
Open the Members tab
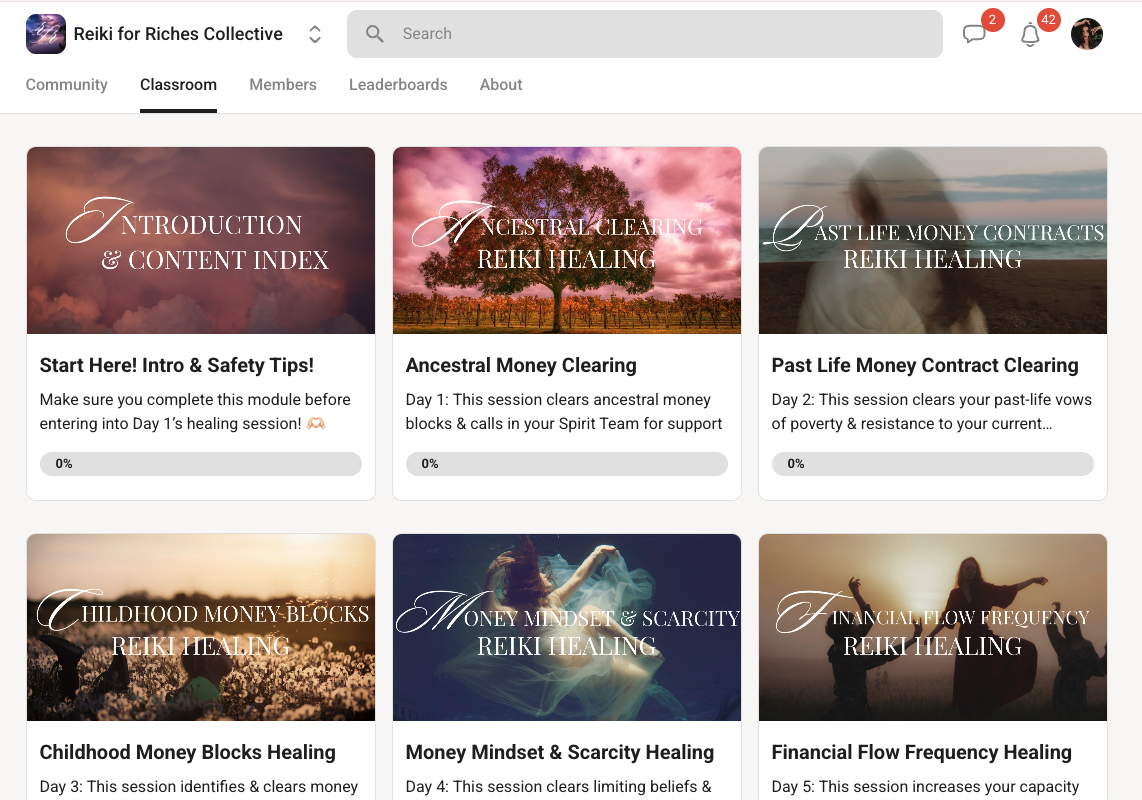(283, 85)
